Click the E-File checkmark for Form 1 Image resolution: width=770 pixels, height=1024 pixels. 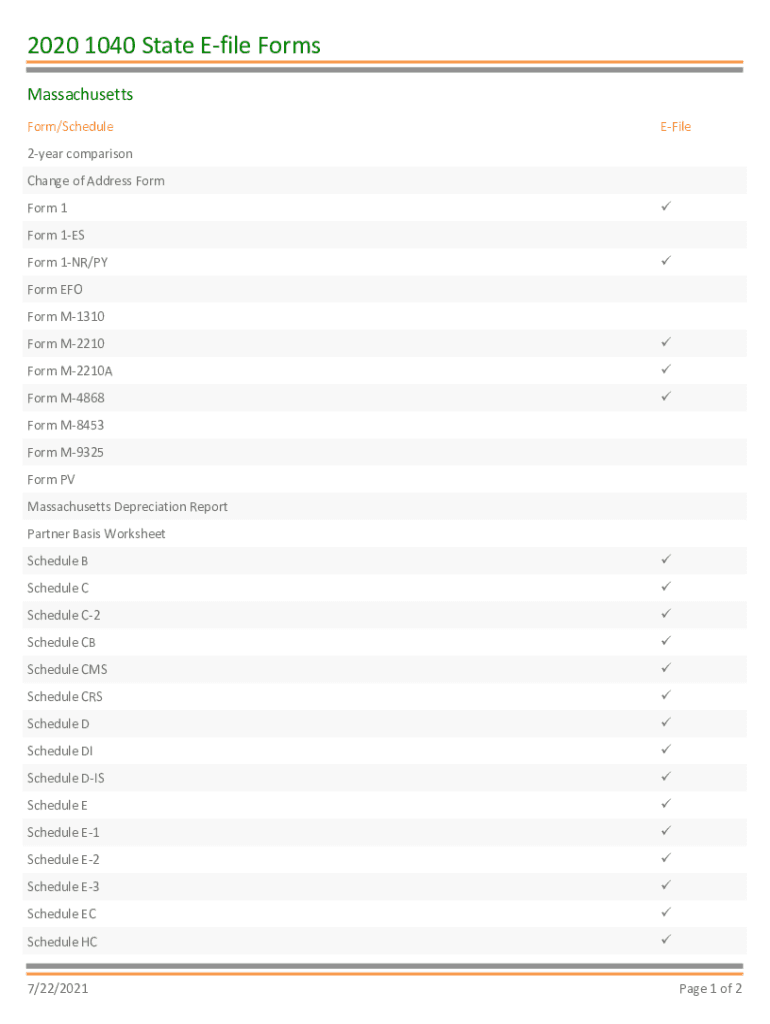point(666,207)
